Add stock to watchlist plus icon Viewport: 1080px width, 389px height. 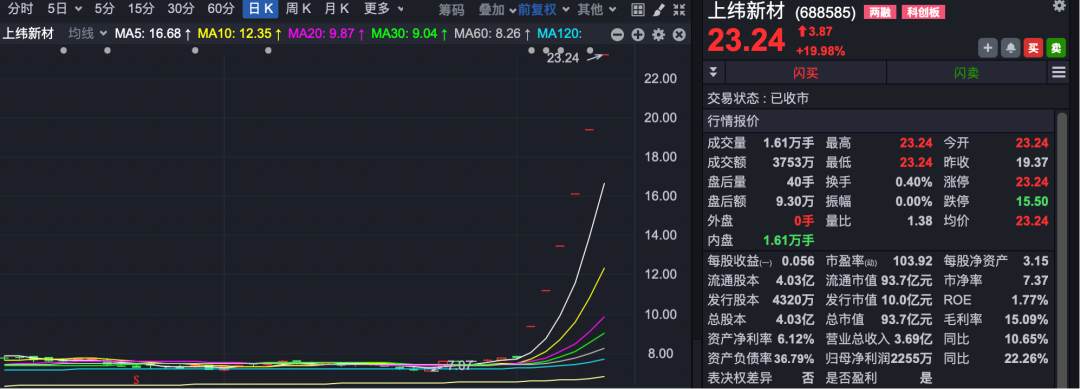pyautogui.click(x=988, y=48)
